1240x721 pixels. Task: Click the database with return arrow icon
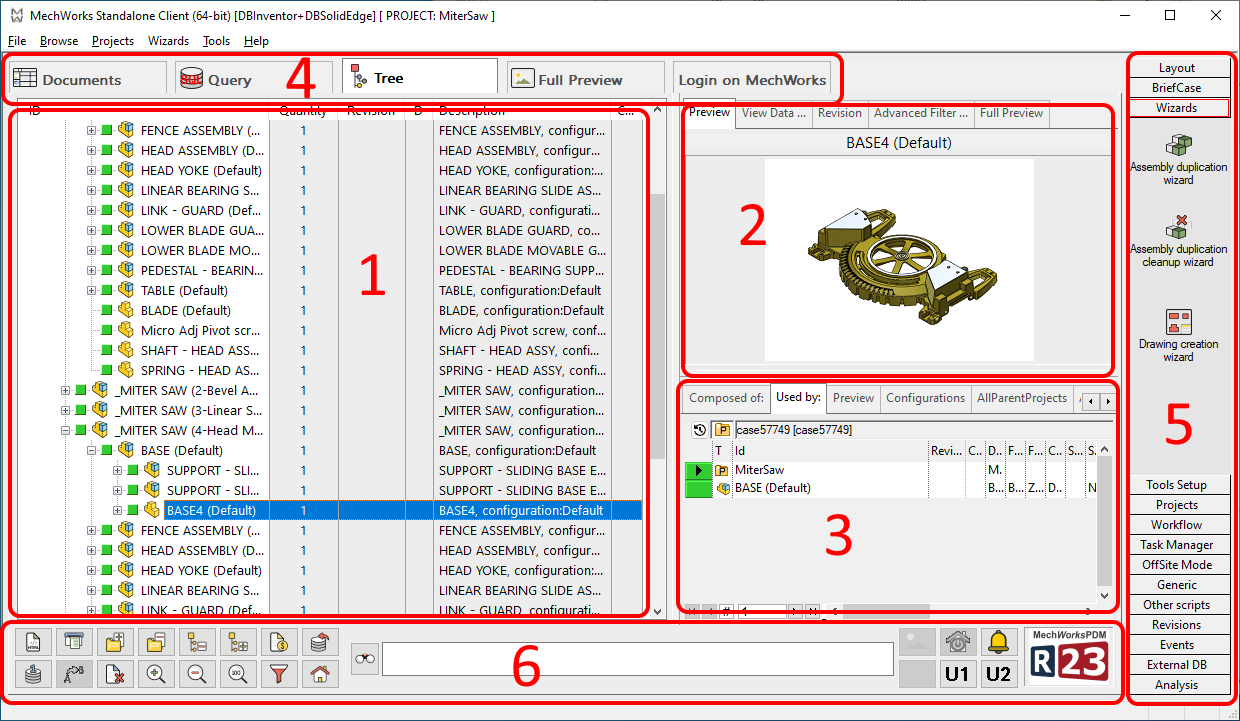pyautogui.click(x=320, y=642)
